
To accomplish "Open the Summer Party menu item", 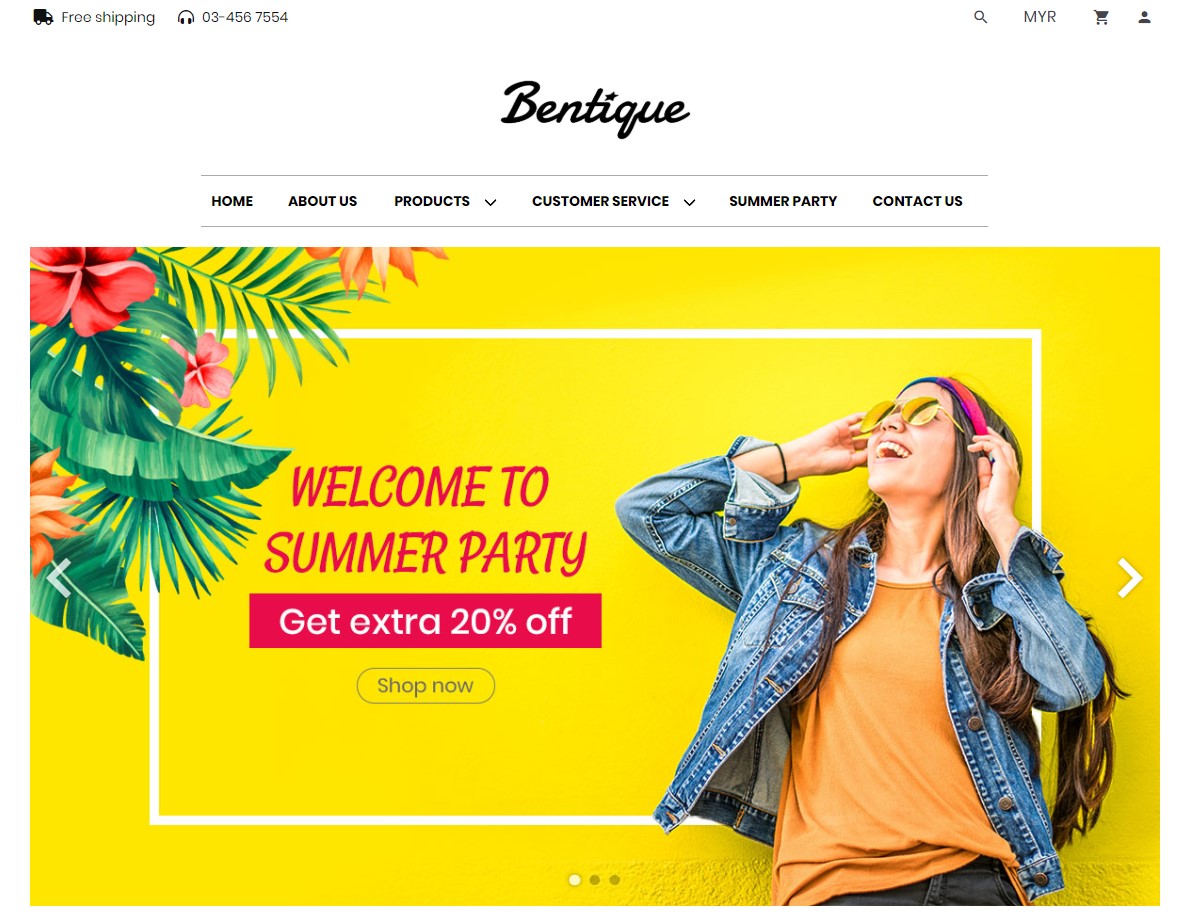I will (783, 201).
